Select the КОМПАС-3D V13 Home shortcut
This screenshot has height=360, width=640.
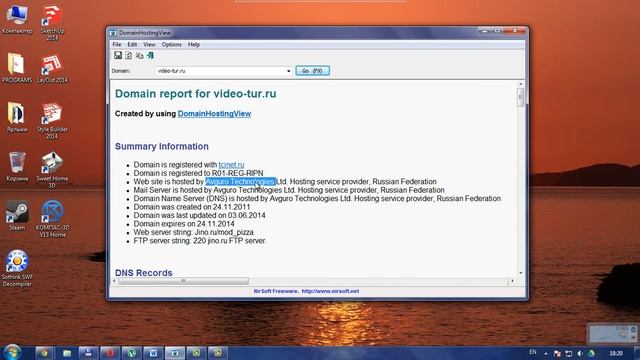coord(52,219)
